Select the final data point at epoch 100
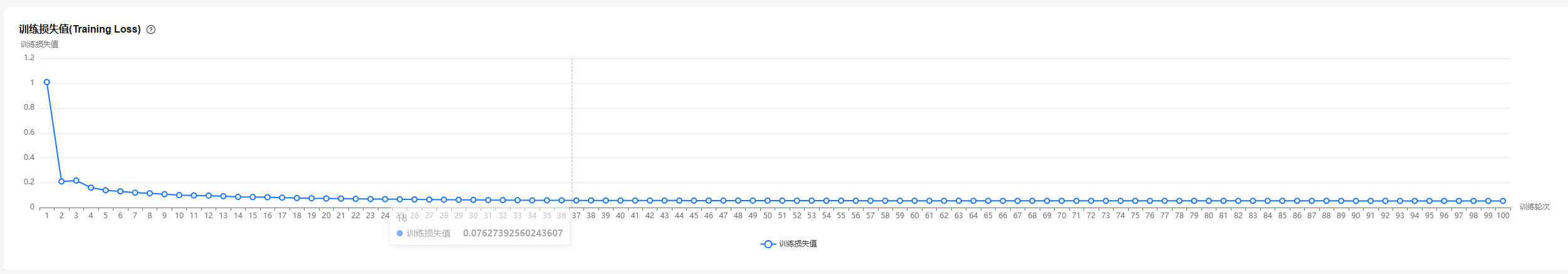The width and height of the screenshot is (1568, 274). (1503, 201)
